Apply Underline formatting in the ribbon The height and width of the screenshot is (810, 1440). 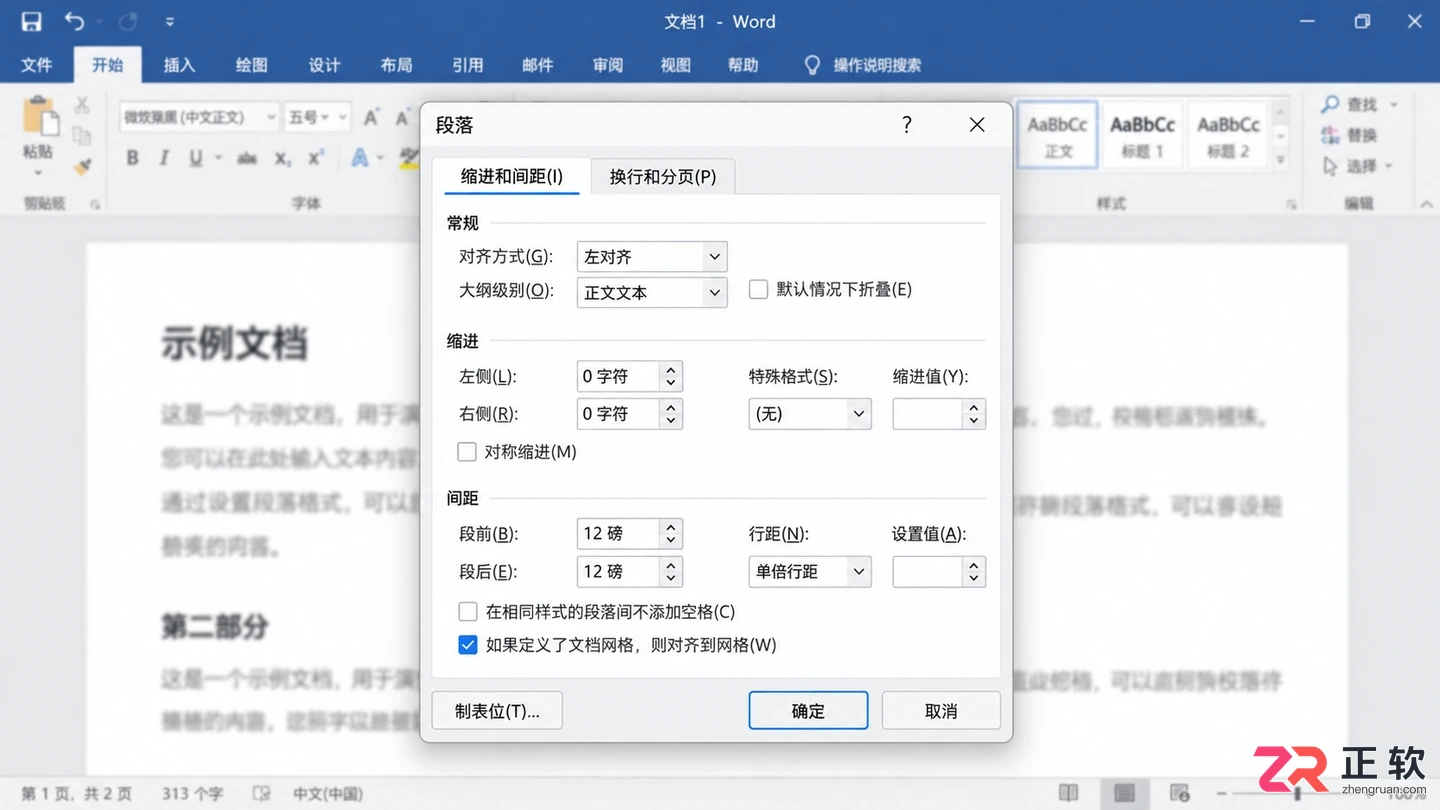pos(196,158)
